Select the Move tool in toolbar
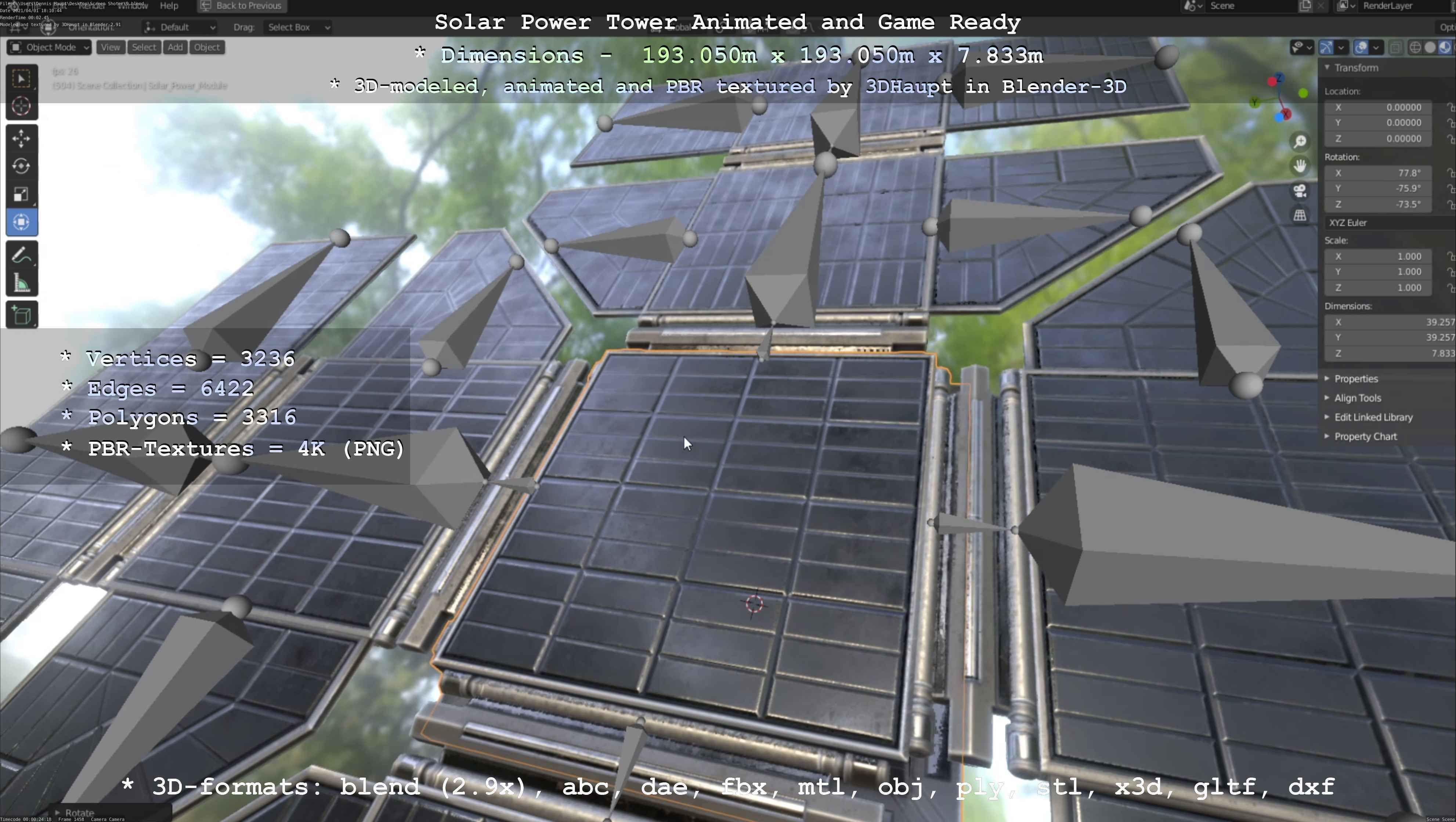1456x822 pixels. click(x=21, y=138)
